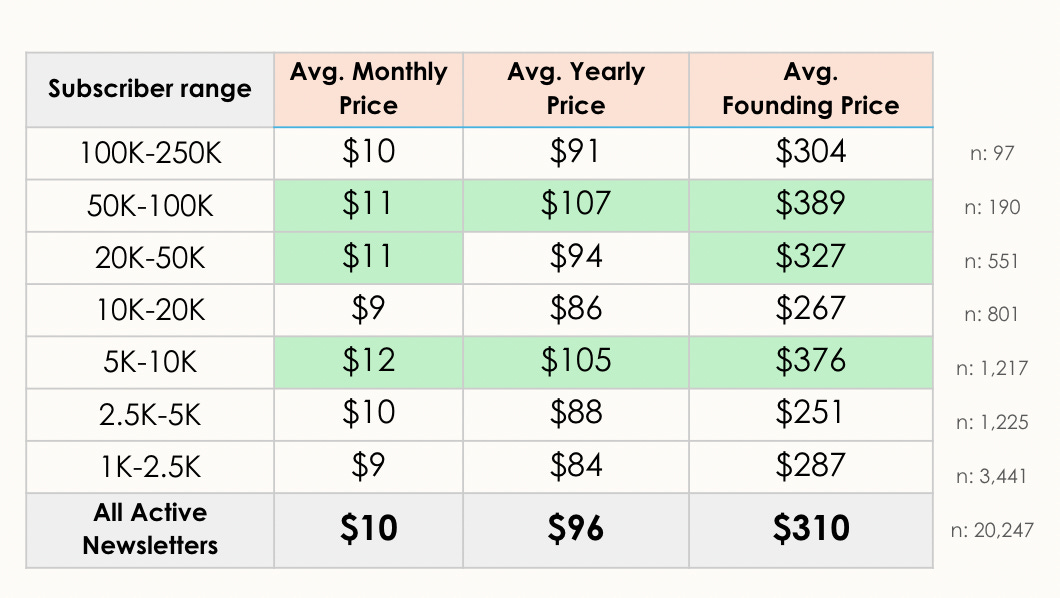Image resolution: width=1060 pixels, height=598 pixels.
Task: Click the n: 20,247 sample size label
Action: pos(992,530)
